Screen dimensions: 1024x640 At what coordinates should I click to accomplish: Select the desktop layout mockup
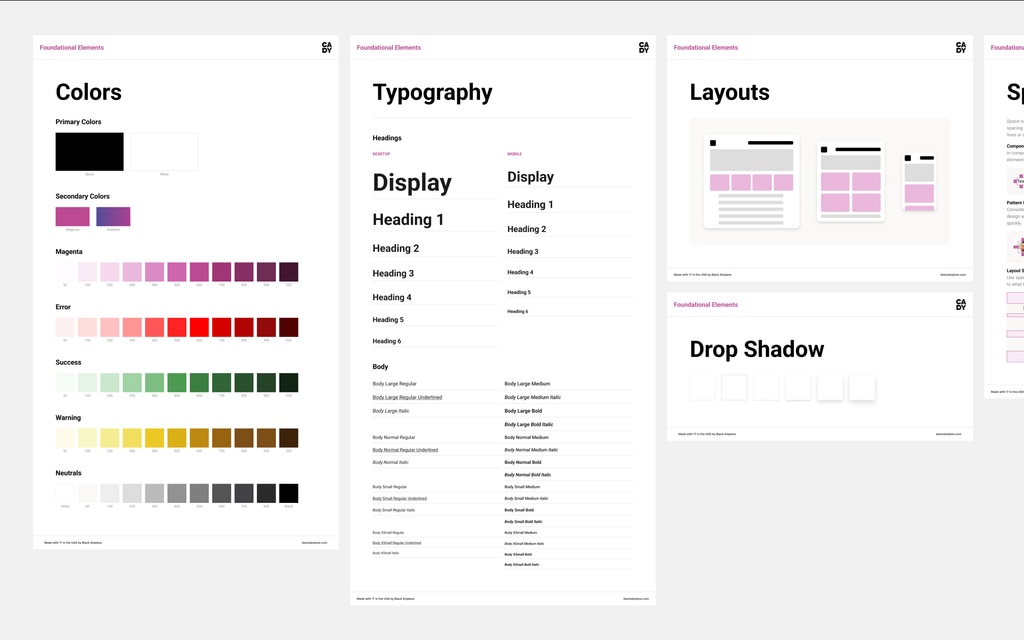[x=751, y=182]
